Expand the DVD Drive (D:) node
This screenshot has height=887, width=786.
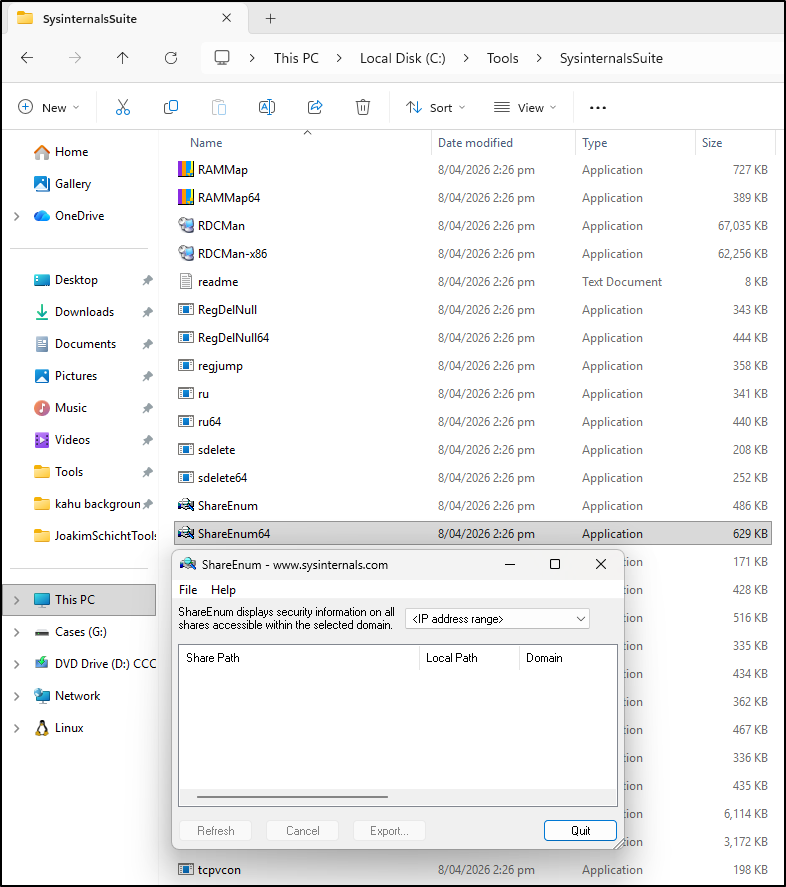16,664
